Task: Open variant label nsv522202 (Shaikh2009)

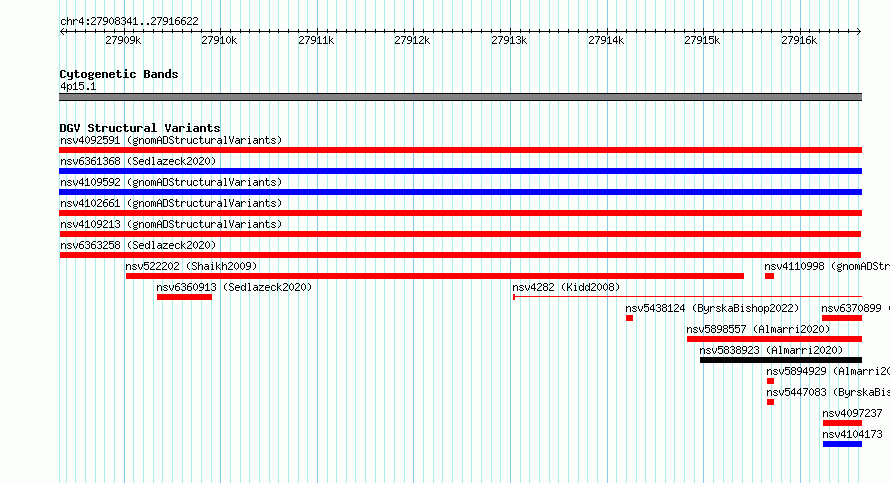Action: pyautogui.click(x=191, y=266)
